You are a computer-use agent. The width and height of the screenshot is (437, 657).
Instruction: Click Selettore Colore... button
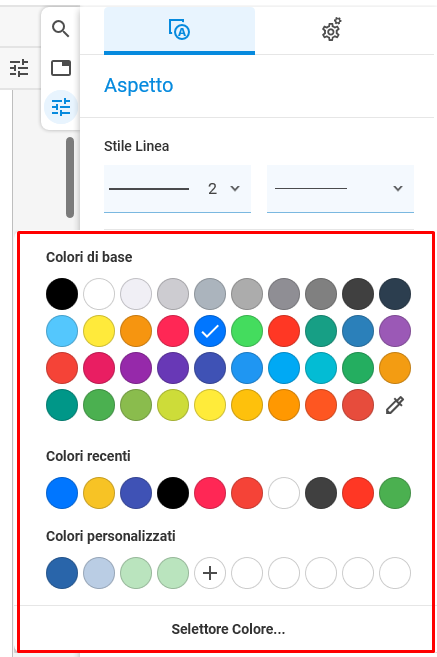tap(228, 629)
